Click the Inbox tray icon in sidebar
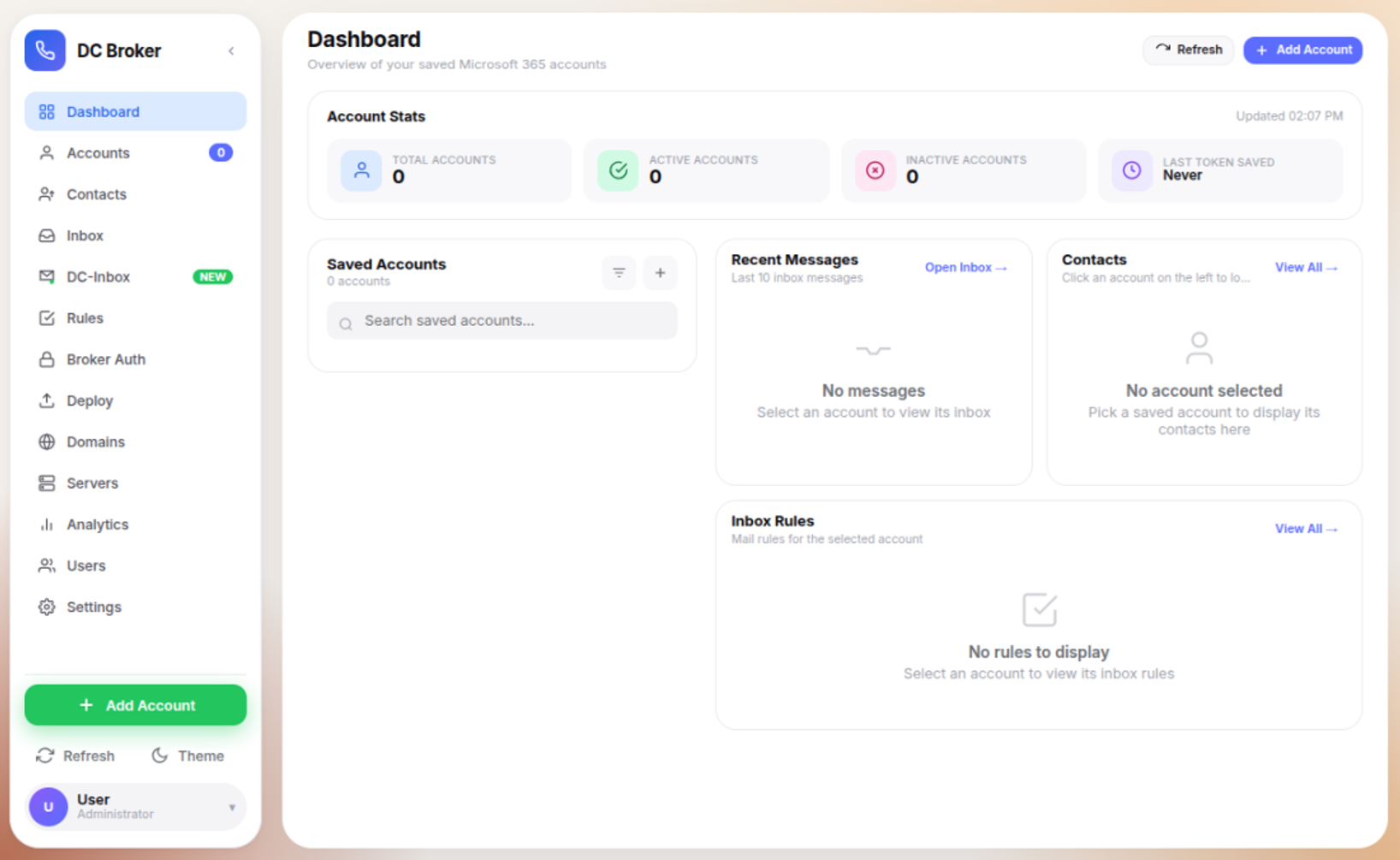The width and height of the screenshot is (1400, 860). [46, 235]
